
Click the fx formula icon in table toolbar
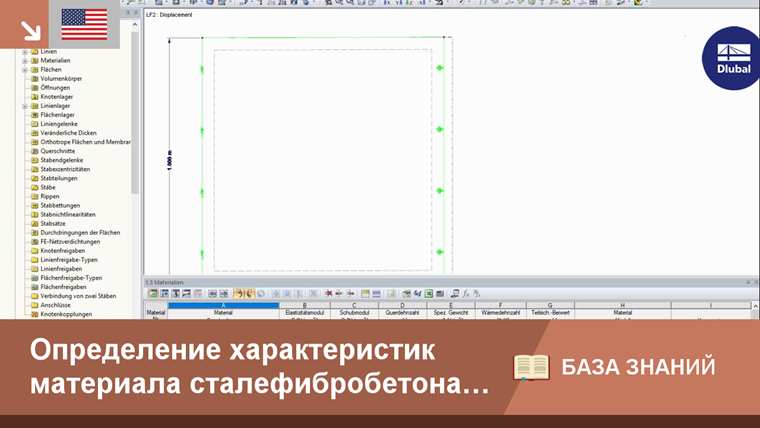[466, 294]
